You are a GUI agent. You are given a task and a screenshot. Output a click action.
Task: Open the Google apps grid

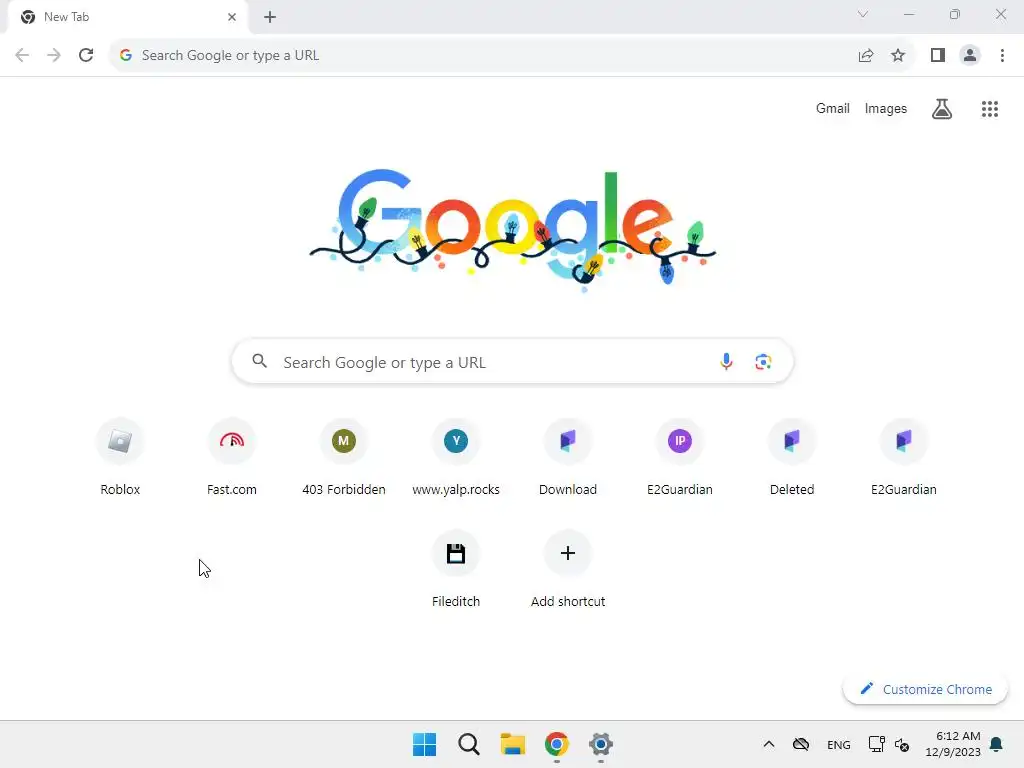(x=990, y=109)
